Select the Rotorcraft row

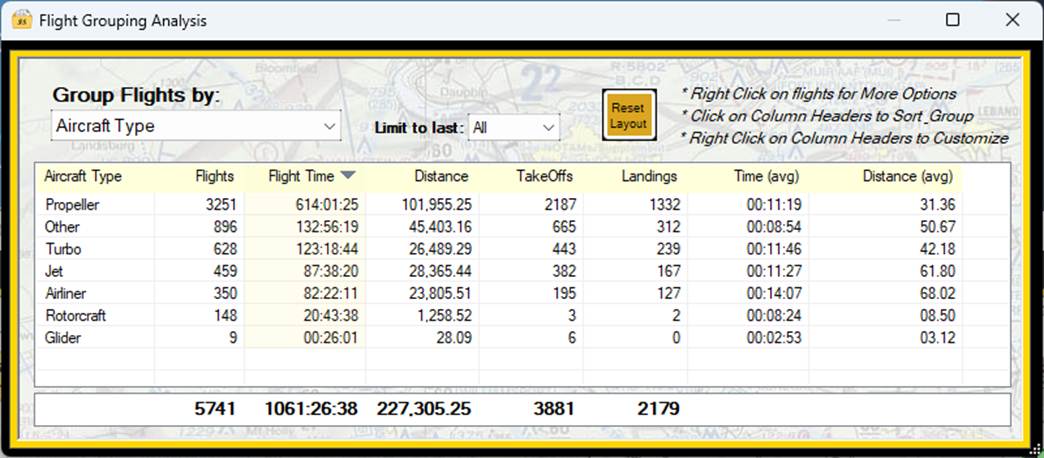499,316
